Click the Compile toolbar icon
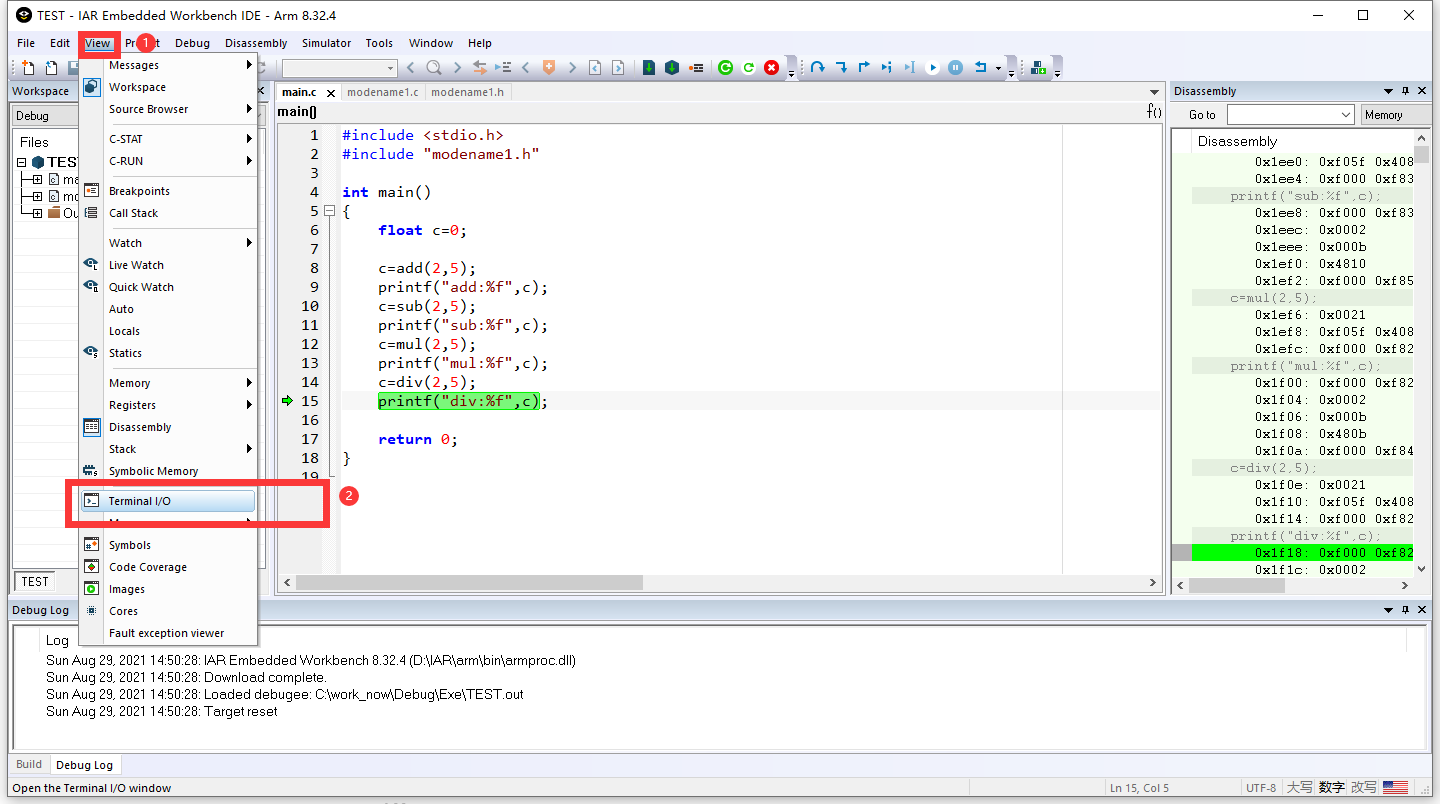1440x804 pixels. coord(649,68)
